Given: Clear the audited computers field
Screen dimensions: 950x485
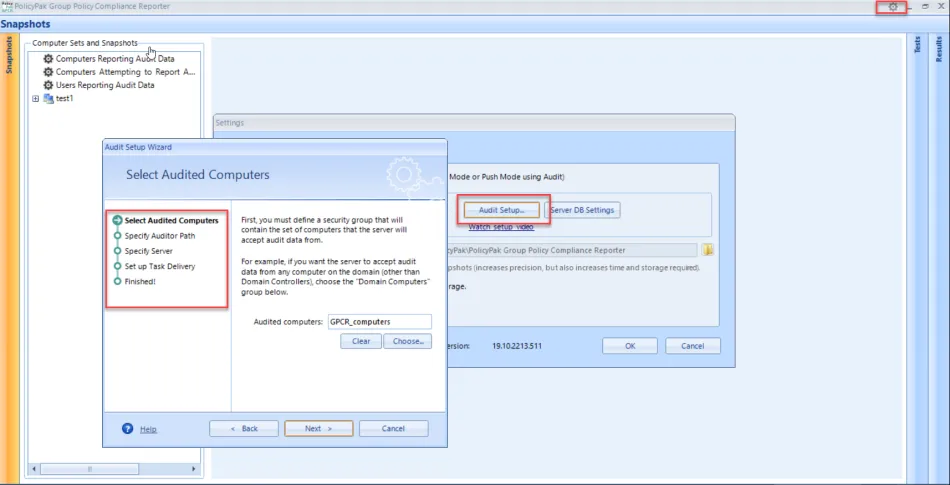Looking at the screenshot, I should (x=361, y=341).
